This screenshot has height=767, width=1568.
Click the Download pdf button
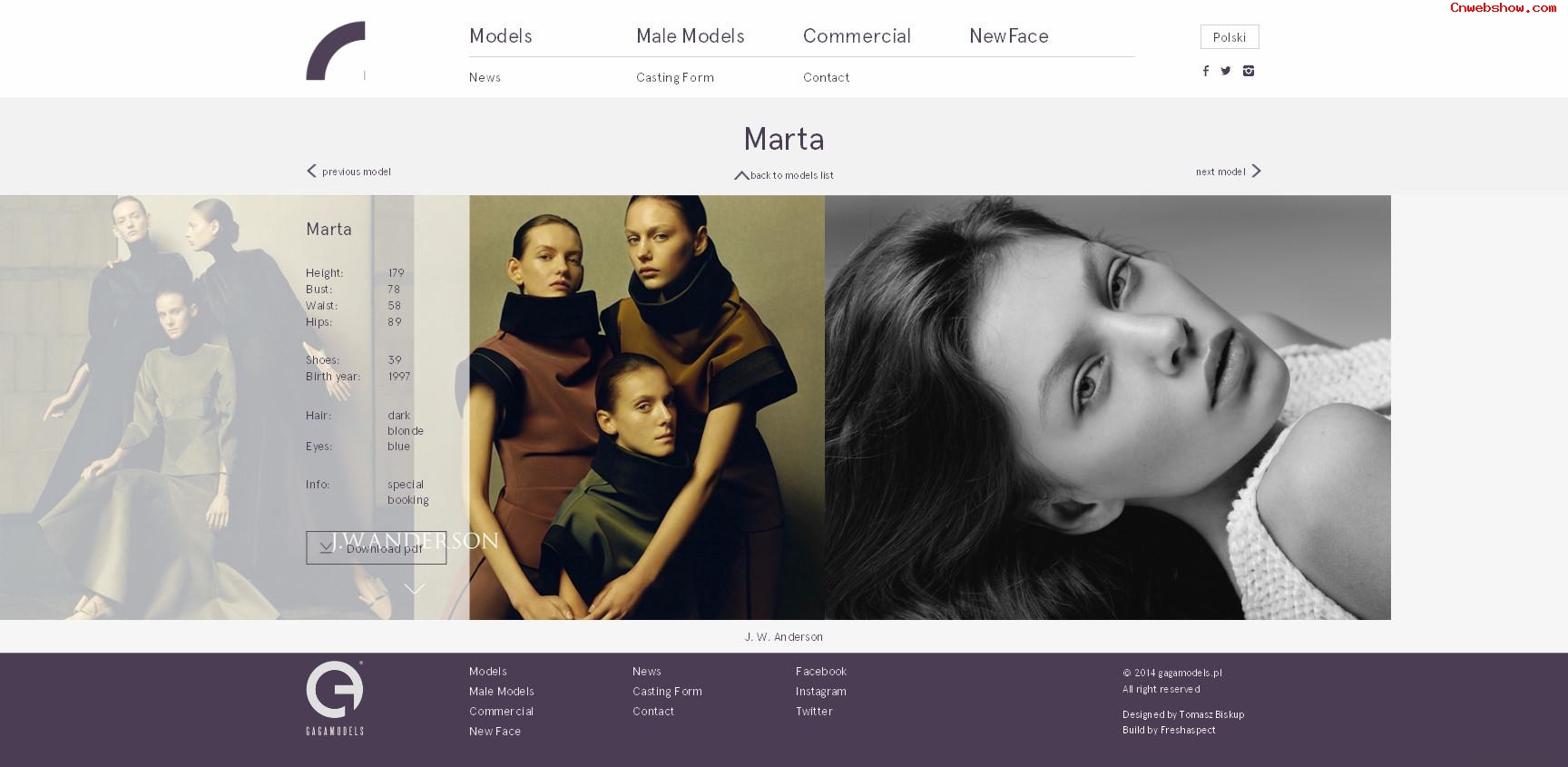click(x=376, y=547)
